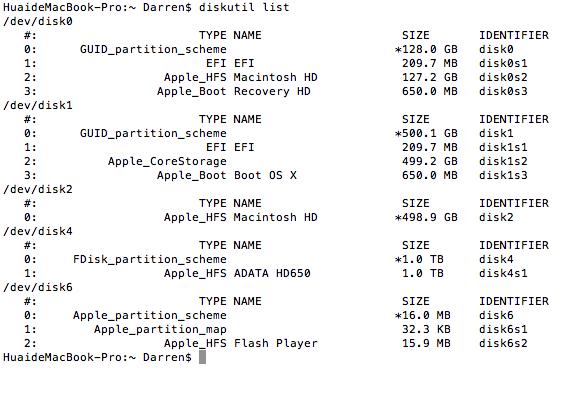This screenshot has height=412, width=561.
Task: Select the '499.2 GB' size value
Action: [x=430, y=161]
